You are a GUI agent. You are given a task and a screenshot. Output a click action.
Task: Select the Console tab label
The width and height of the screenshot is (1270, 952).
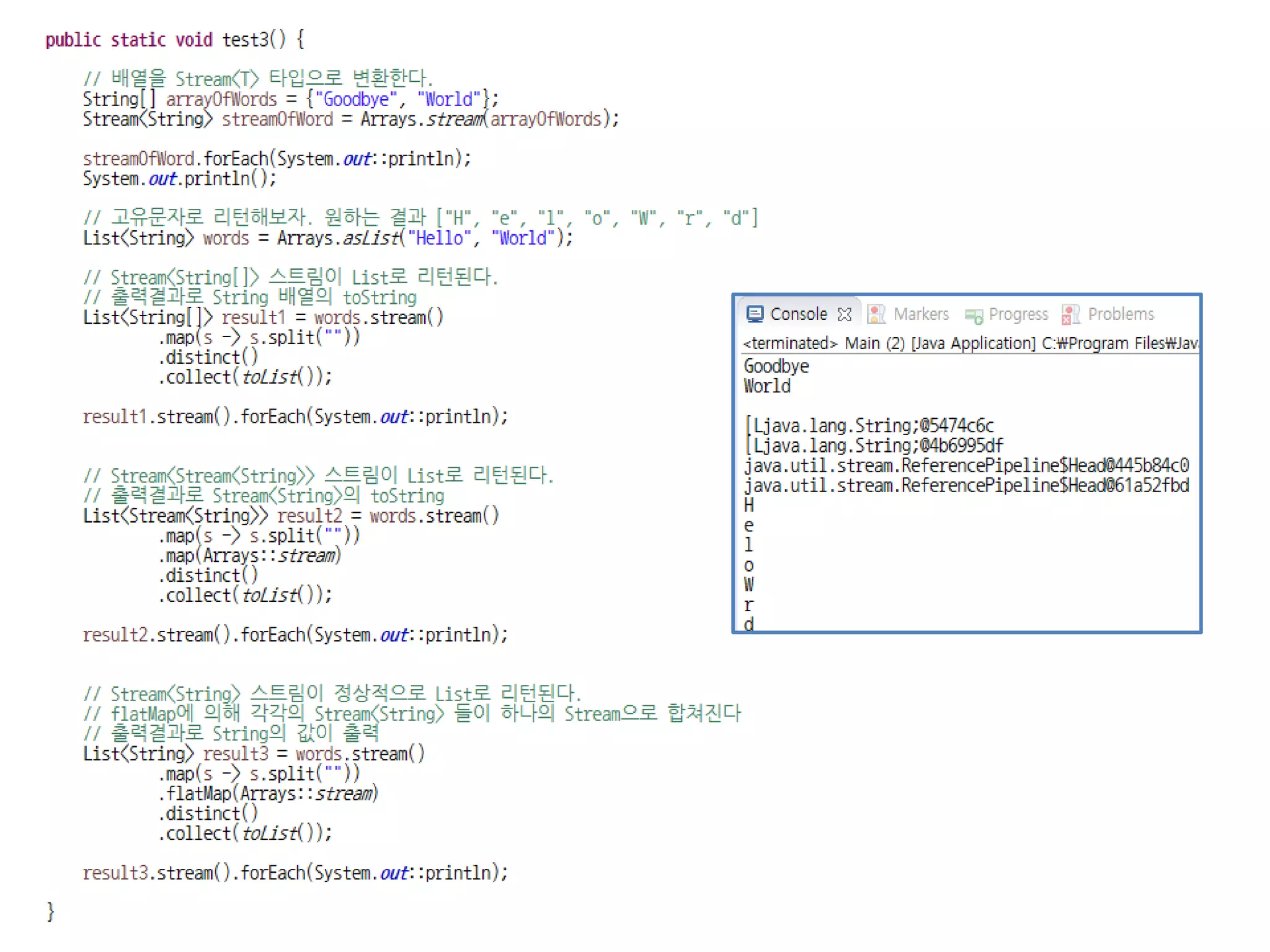(798, 314)
